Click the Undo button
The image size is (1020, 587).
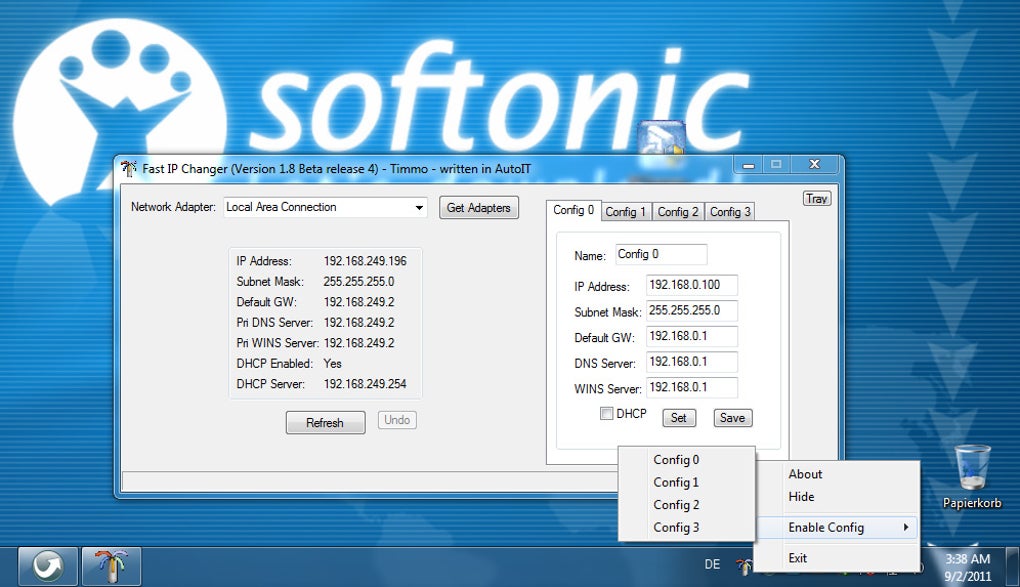397,420
